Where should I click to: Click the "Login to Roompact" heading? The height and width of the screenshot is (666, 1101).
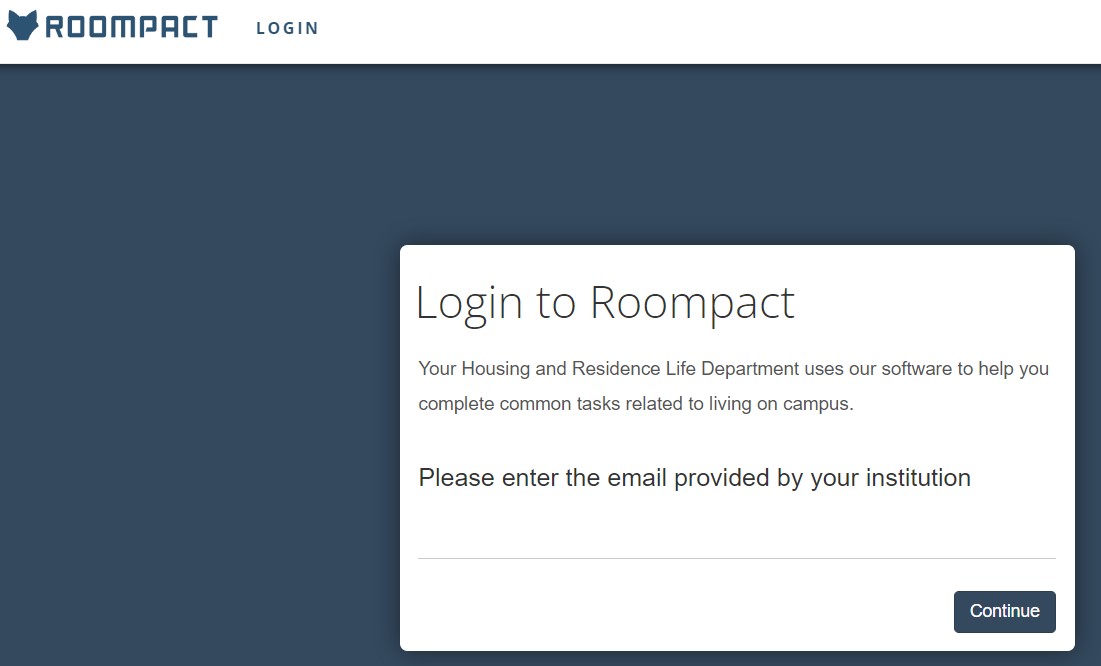pos(605,302)
